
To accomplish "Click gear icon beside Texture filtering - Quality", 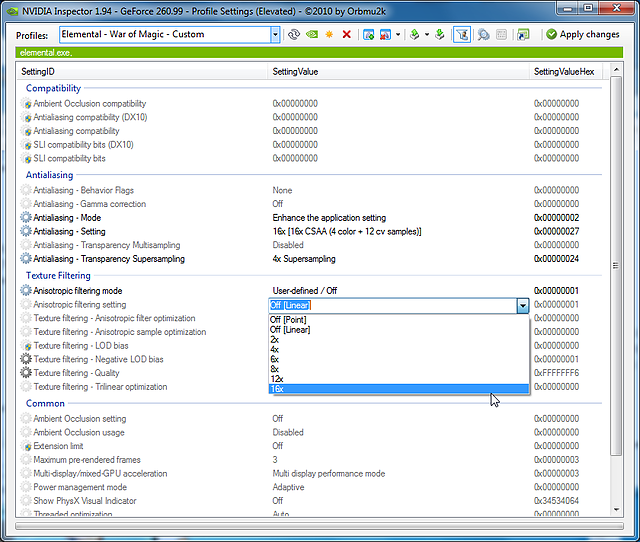I will click(x=26, y=373).
